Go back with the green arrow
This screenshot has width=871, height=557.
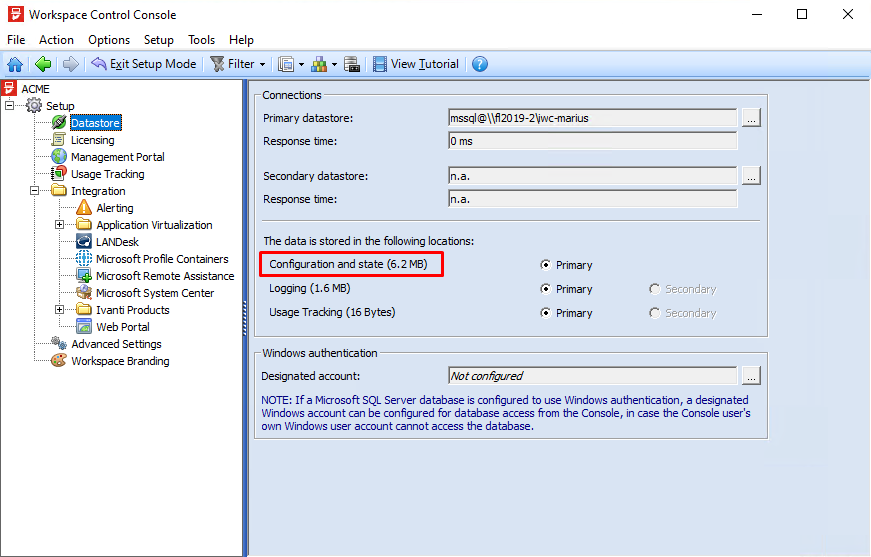point(42,64)
